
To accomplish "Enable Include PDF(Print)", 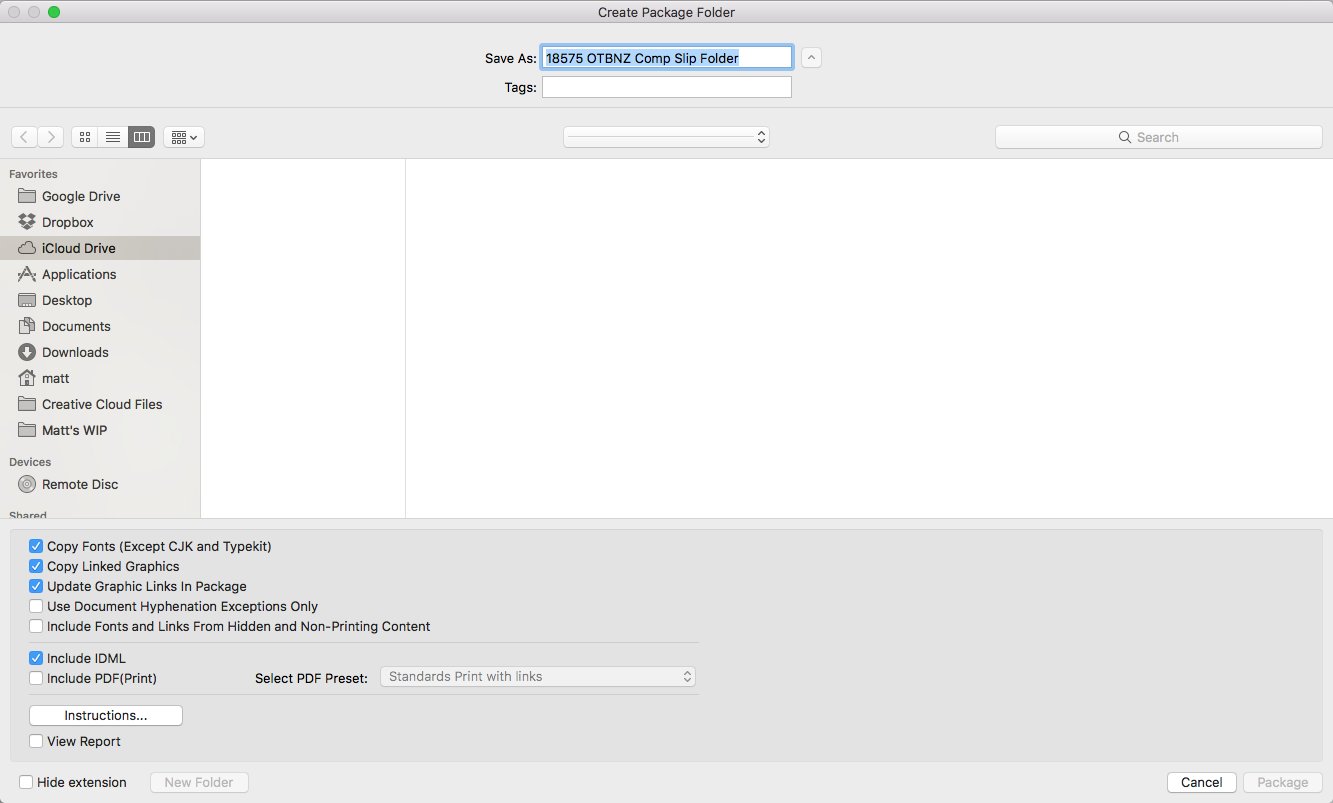I will [36, 678].
